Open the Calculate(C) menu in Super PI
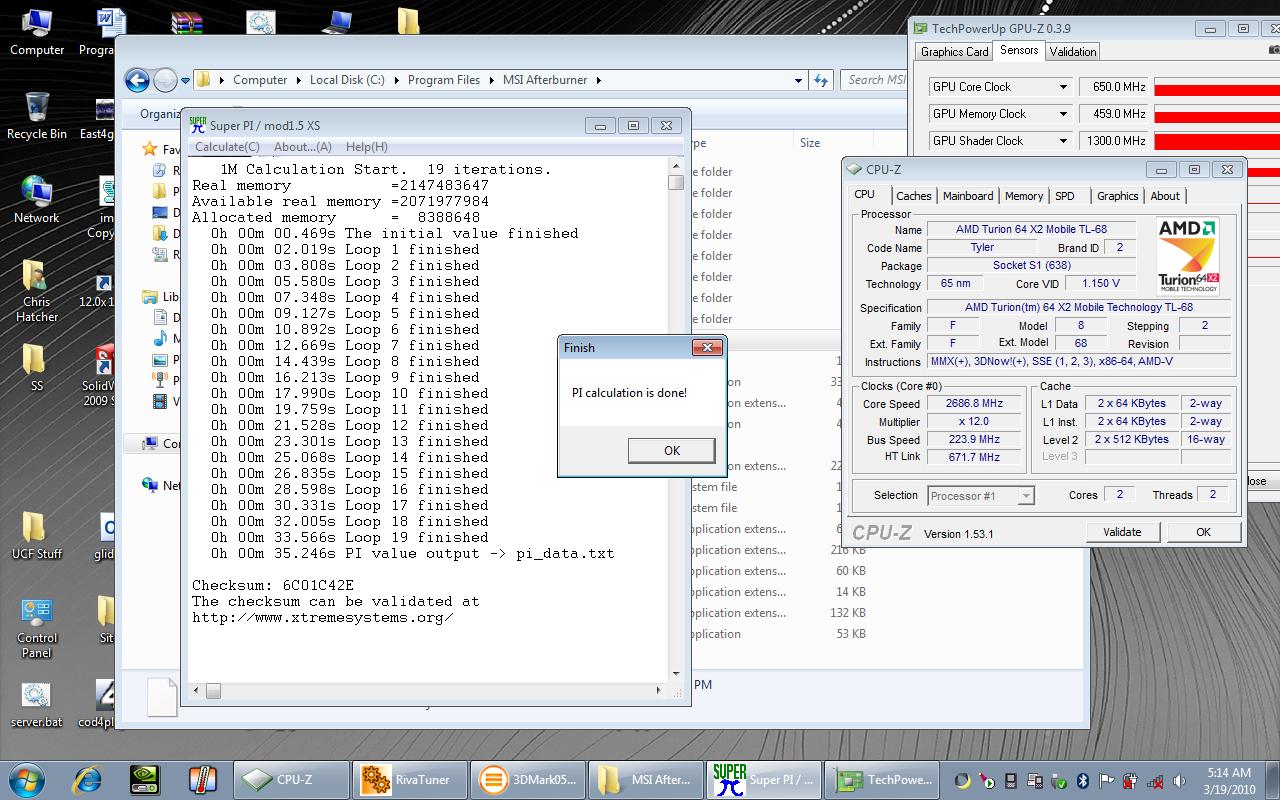Image resolution: width=1280 pixels, height=800 pixels. (x=227, y=147)
